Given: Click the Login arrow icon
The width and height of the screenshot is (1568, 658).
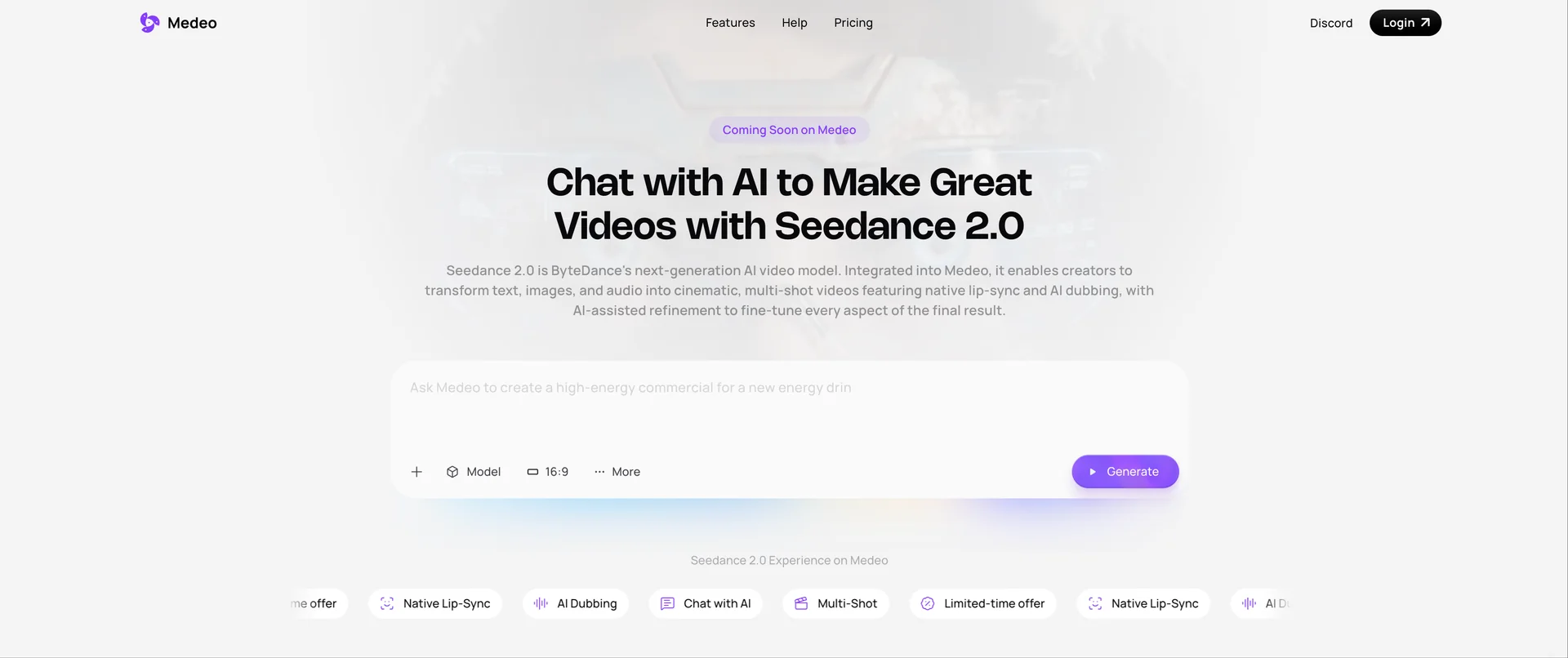Looking at the screenshot, I should [1425, 23].
